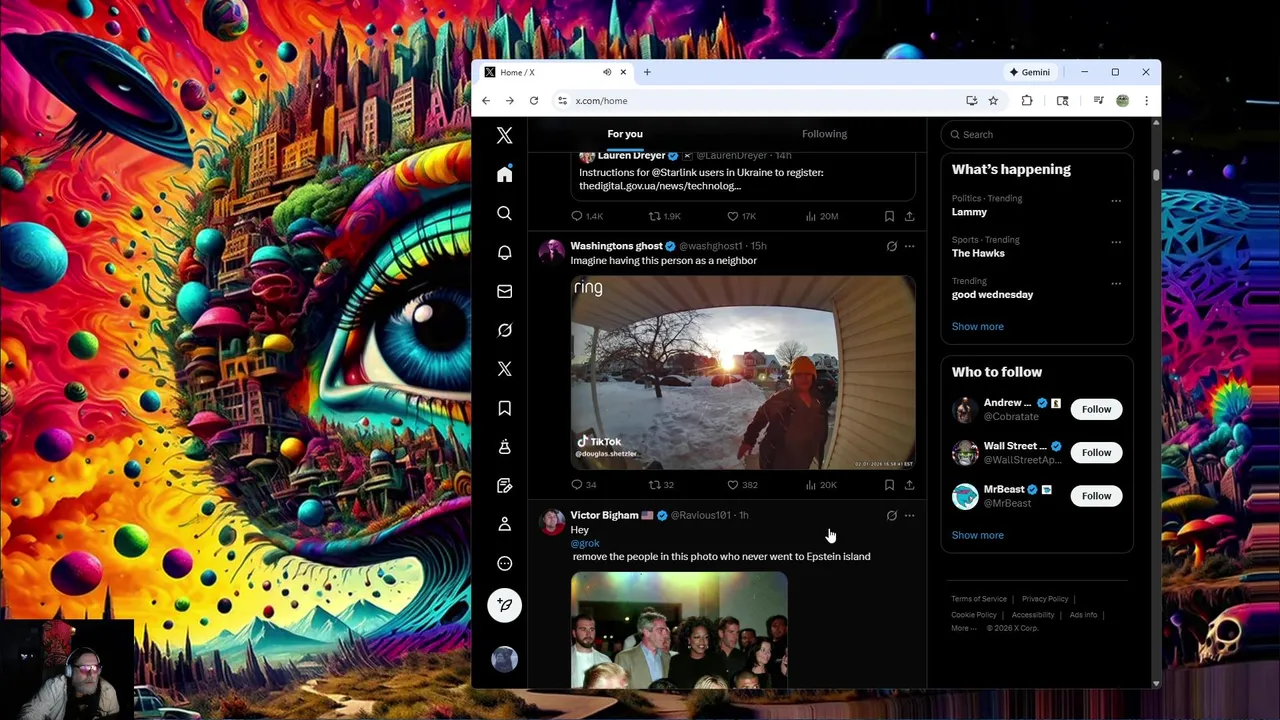Click Grok icon on Victor Bigham post
1280x720 pixels.
891,515
